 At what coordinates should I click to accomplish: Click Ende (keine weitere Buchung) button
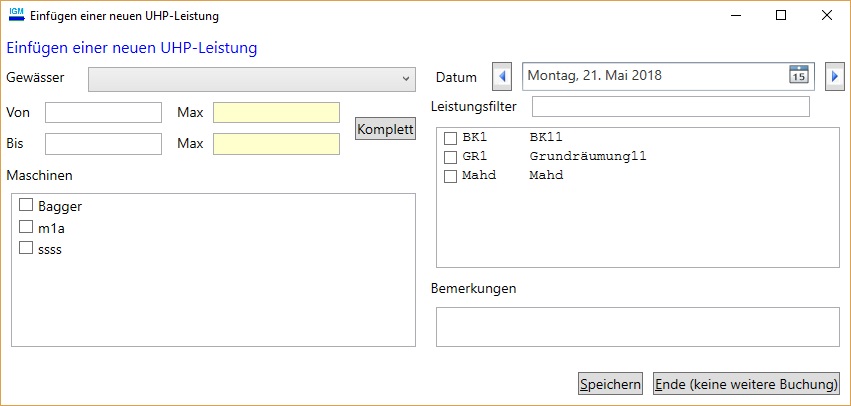click(x=746, y=384)
